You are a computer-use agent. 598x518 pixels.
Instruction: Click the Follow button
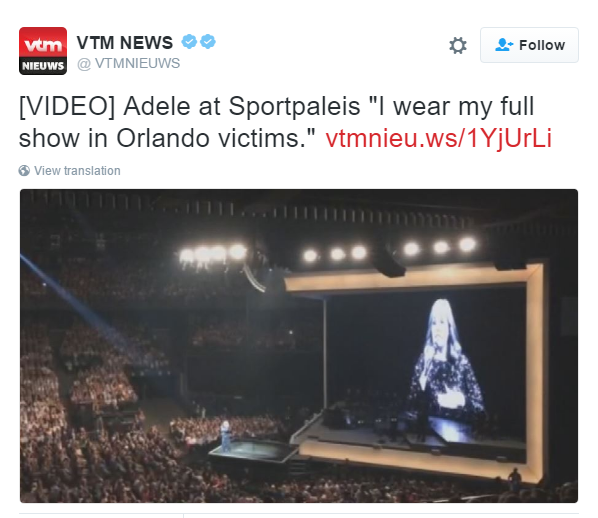coord(529,45)
